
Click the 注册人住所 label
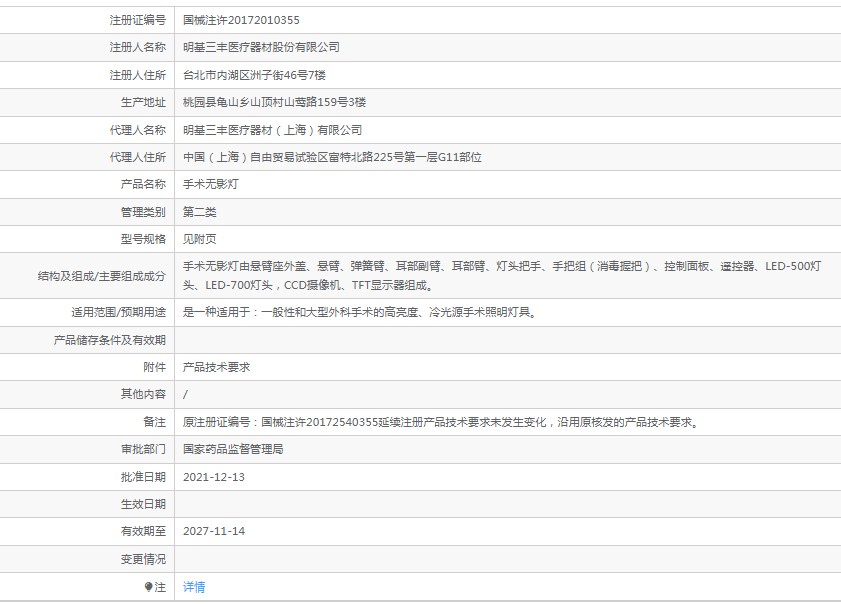[x=138, y=75]
